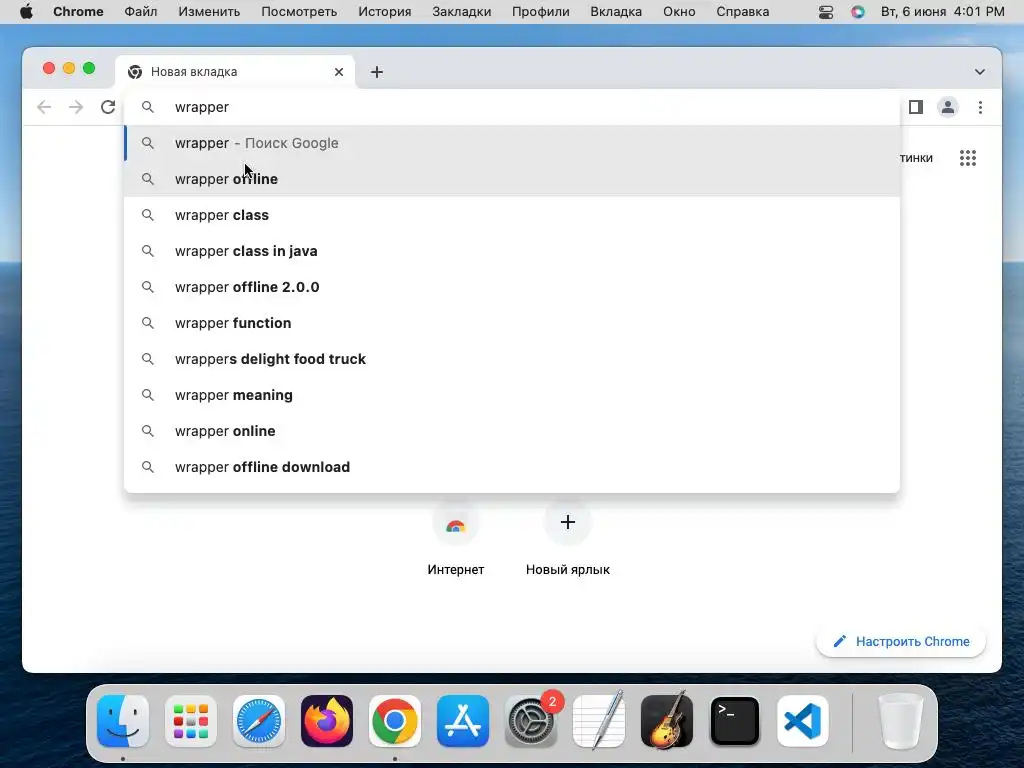Image resolution: width=1024 pixels, height=768 pixels.
Task: Select suggestion wrapper offline
Action: point(512,179)
